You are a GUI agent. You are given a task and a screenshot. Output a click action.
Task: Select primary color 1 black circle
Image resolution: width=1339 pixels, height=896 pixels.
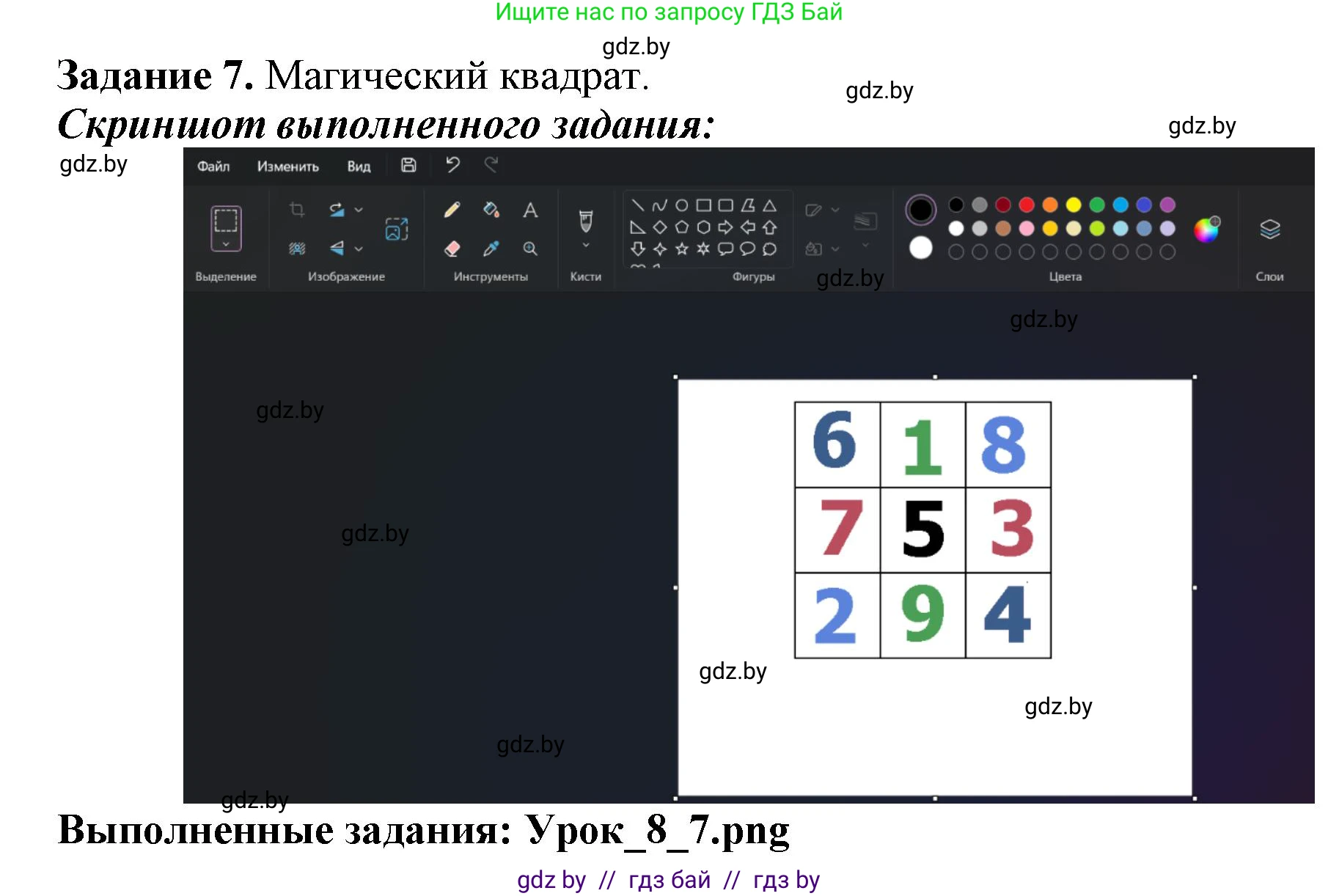920,210
